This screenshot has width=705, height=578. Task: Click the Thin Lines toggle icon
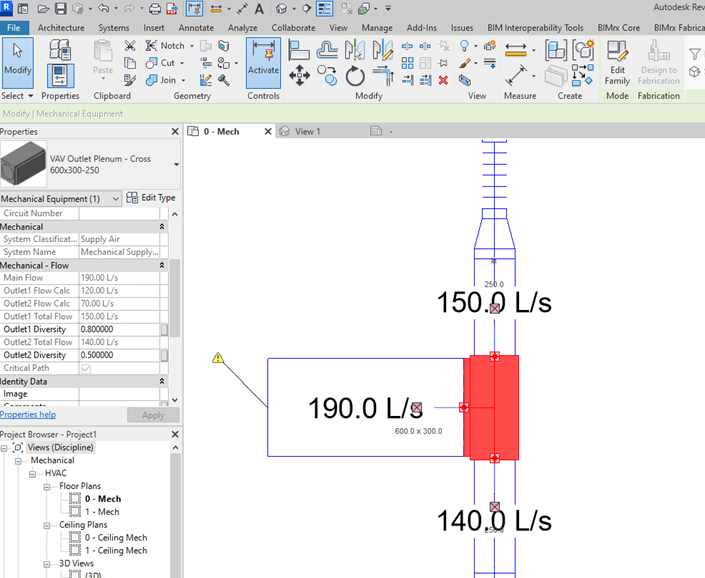point(324,9)
